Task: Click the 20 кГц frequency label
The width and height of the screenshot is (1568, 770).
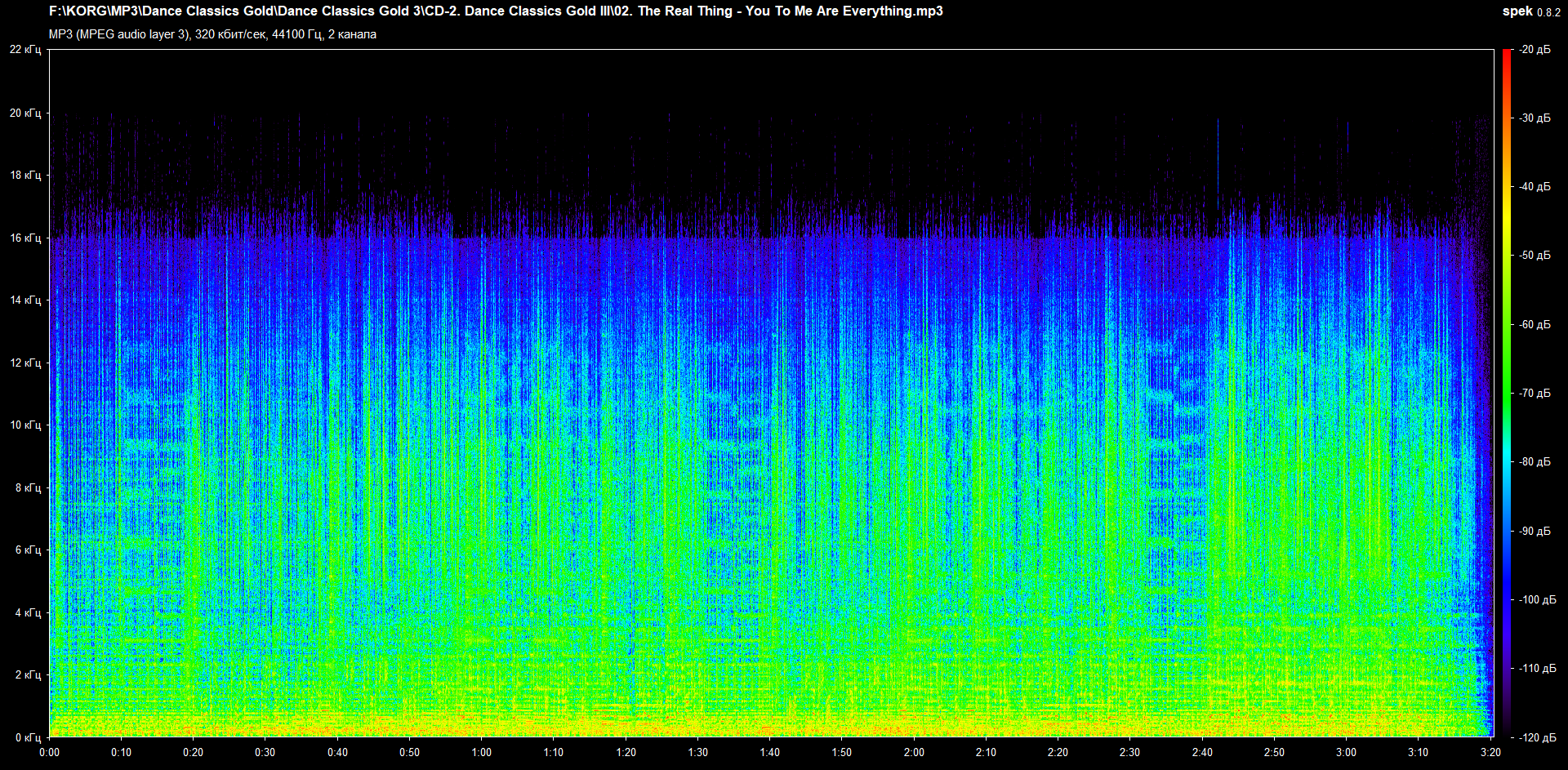Action: (25, 113)
